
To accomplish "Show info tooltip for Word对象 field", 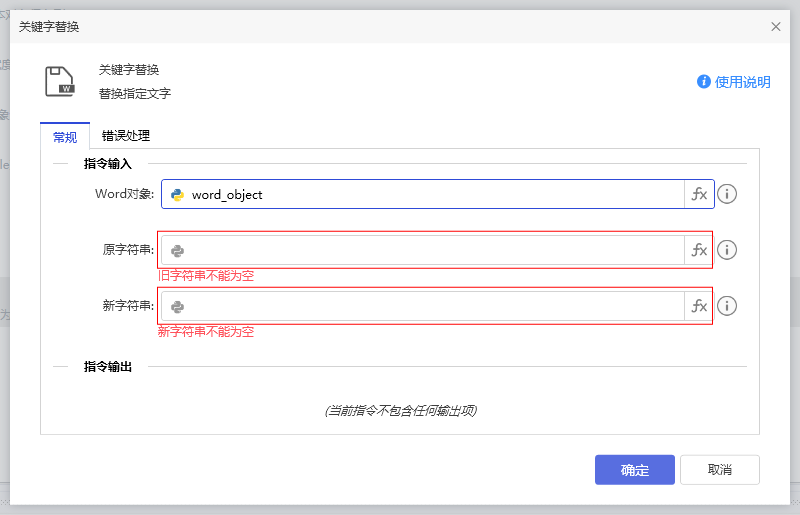I will 728,194.
